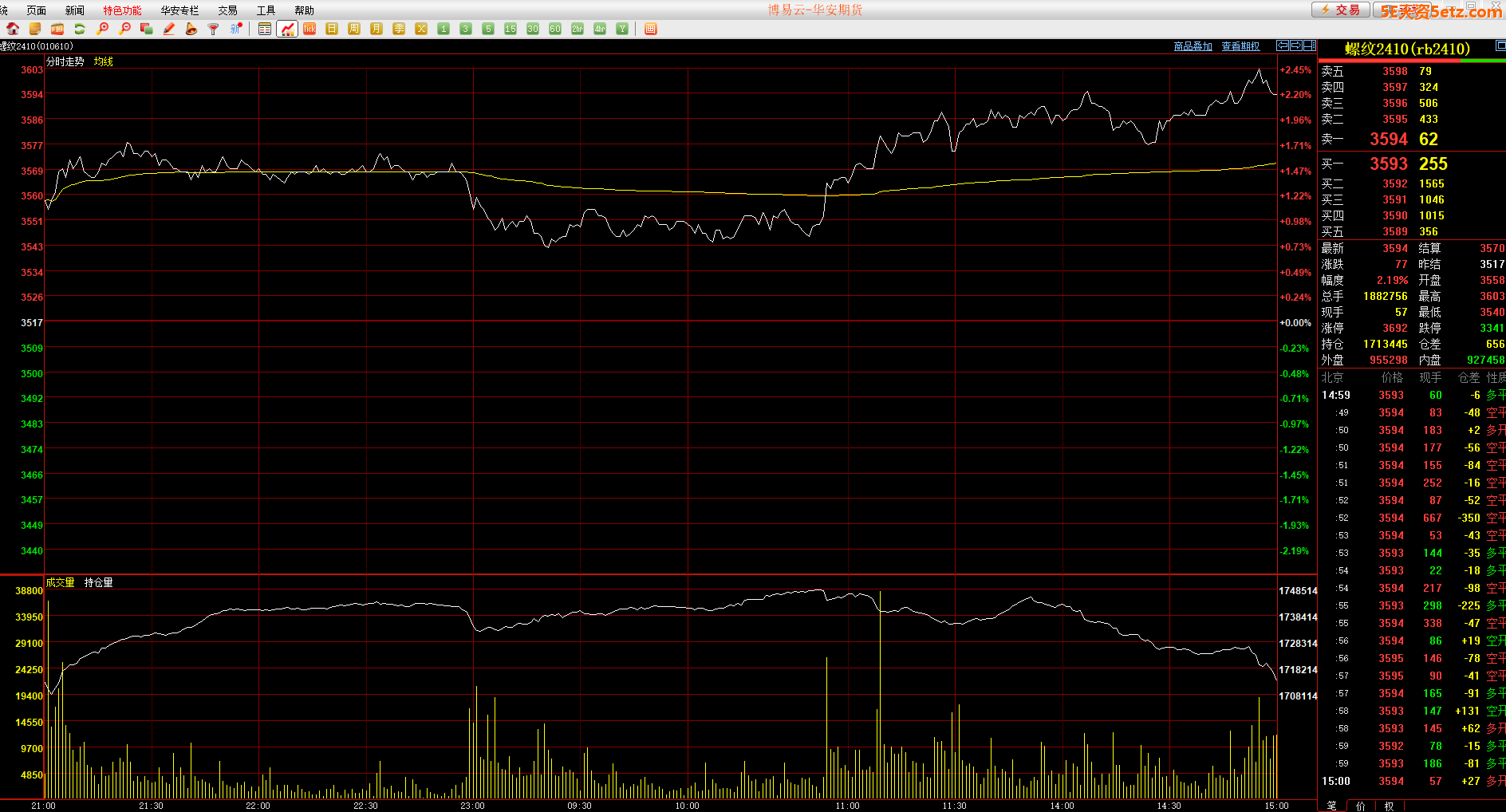This screenshot has width=1506, height=812.
Task: Open the 特色功能 menu
Action: 122,10
